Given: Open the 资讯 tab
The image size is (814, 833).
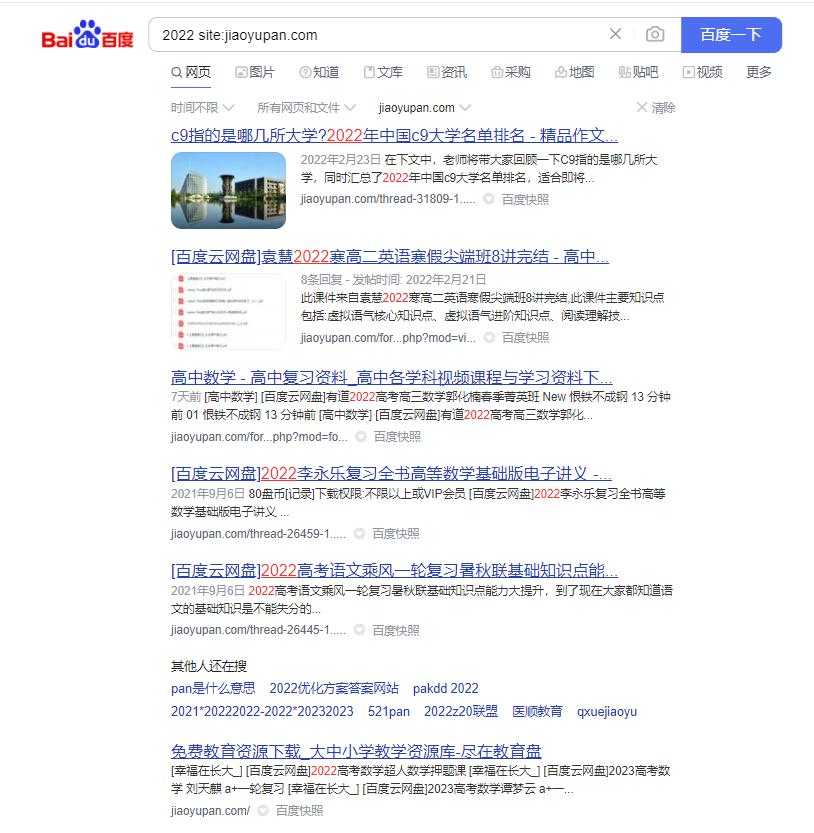Looking at the screenshot, I should 447,72.
